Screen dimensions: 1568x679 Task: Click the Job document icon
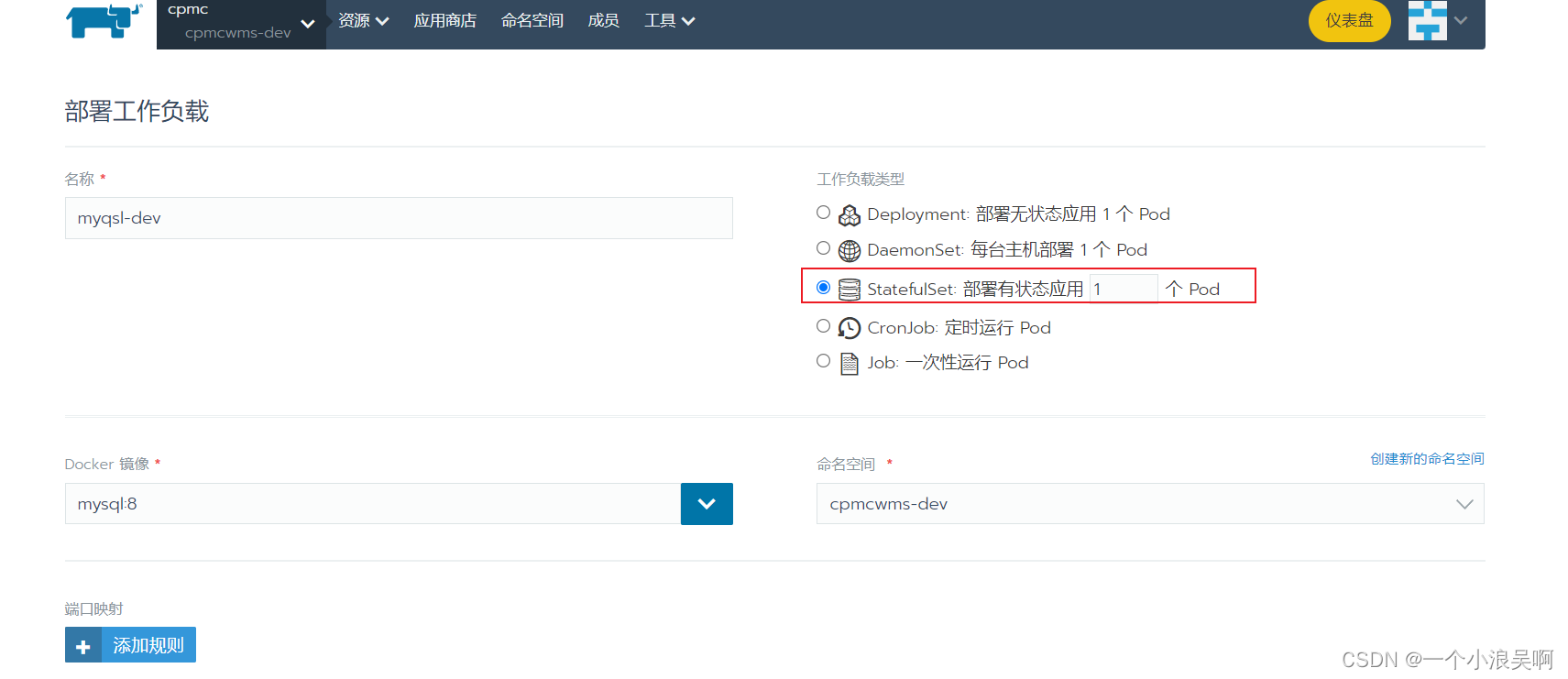point(850,364)
